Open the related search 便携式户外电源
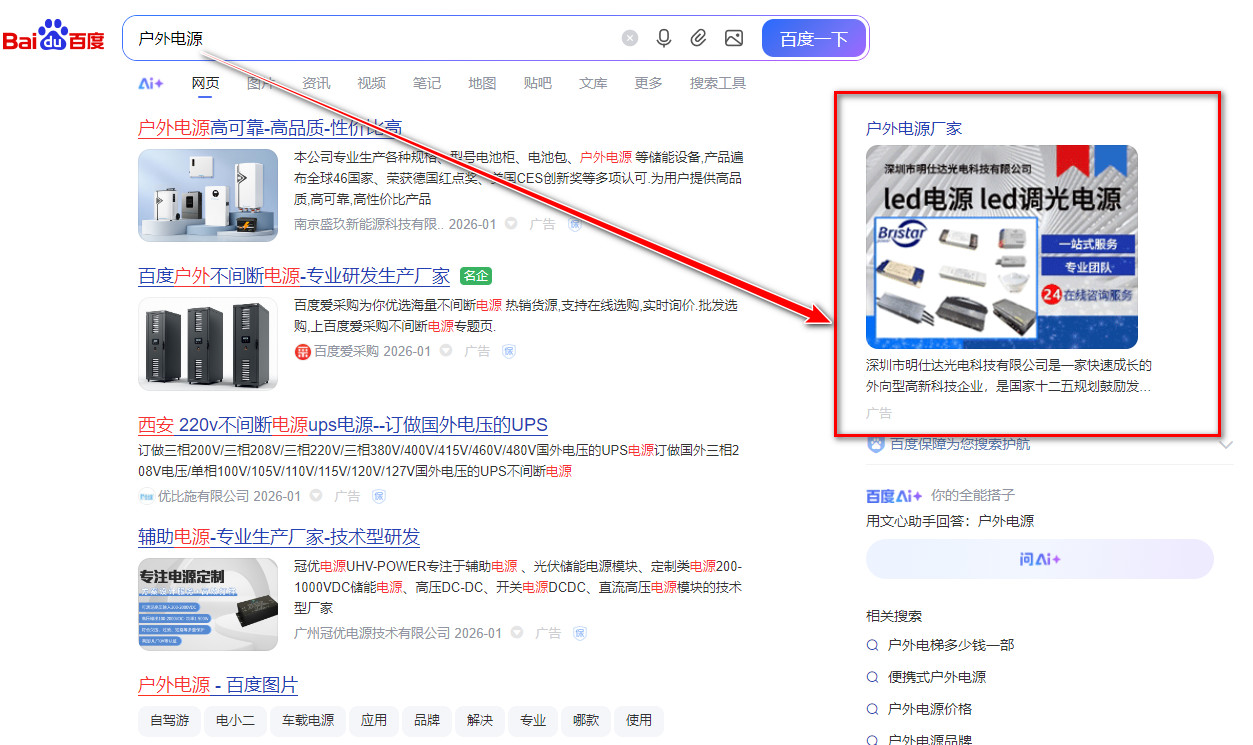Viewport: 1253px width, 745px height. click(938, 676)
